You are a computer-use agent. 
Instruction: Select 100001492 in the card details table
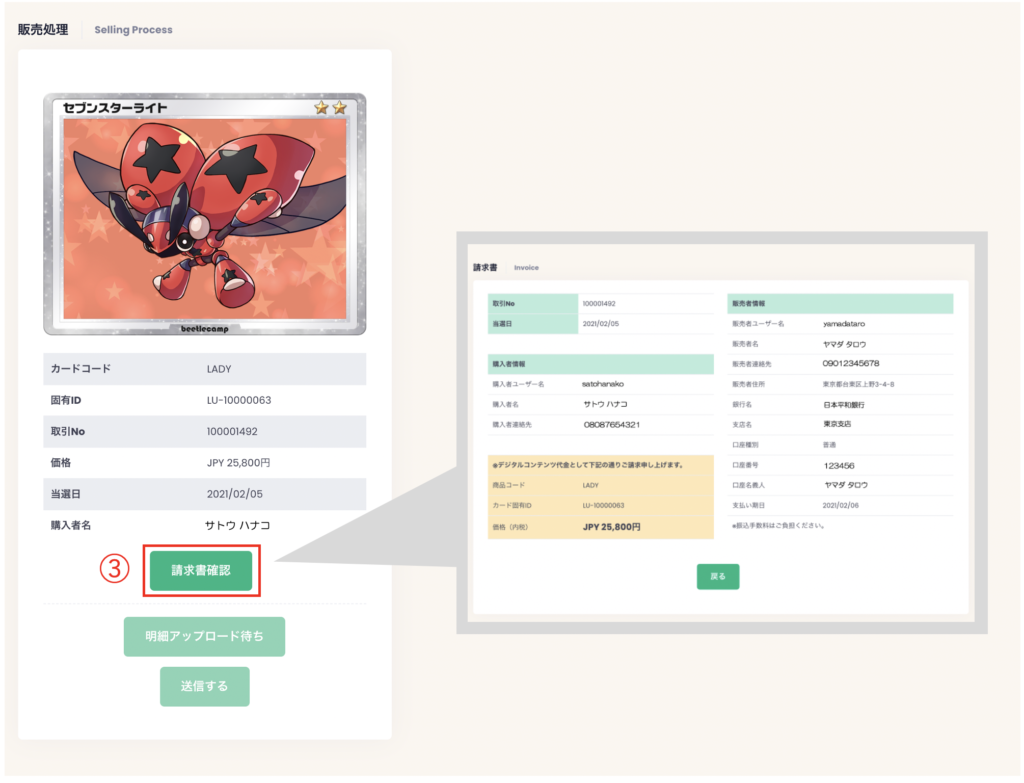232,432
